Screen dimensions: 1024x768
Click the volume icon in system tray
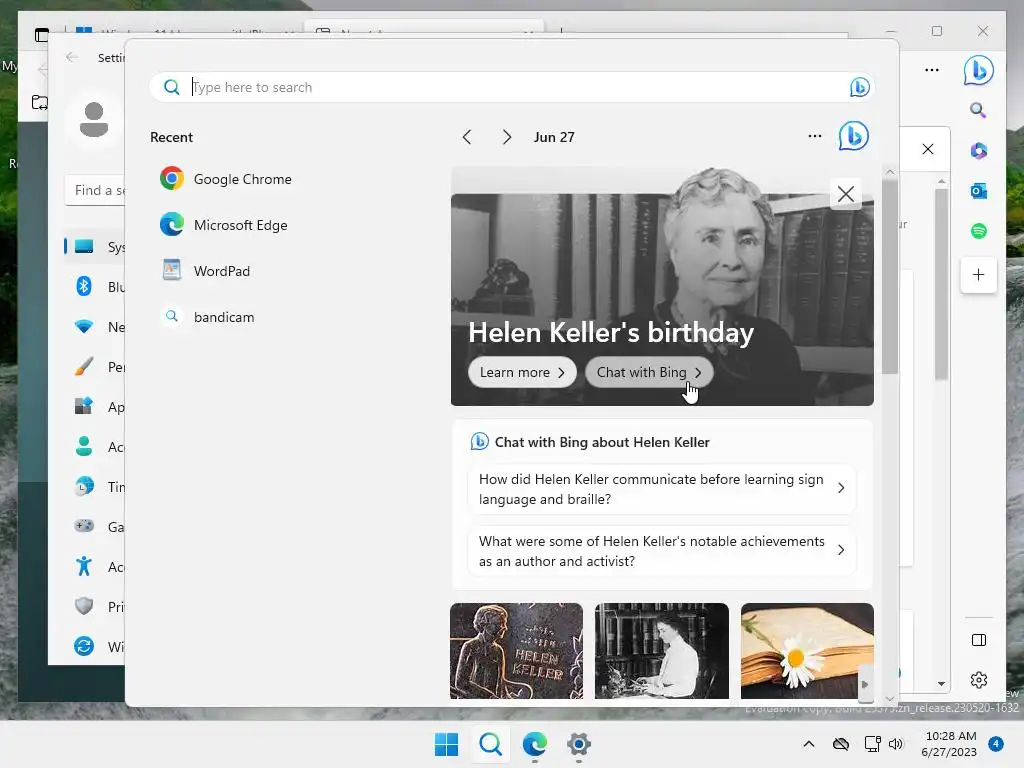click(896, 744)
